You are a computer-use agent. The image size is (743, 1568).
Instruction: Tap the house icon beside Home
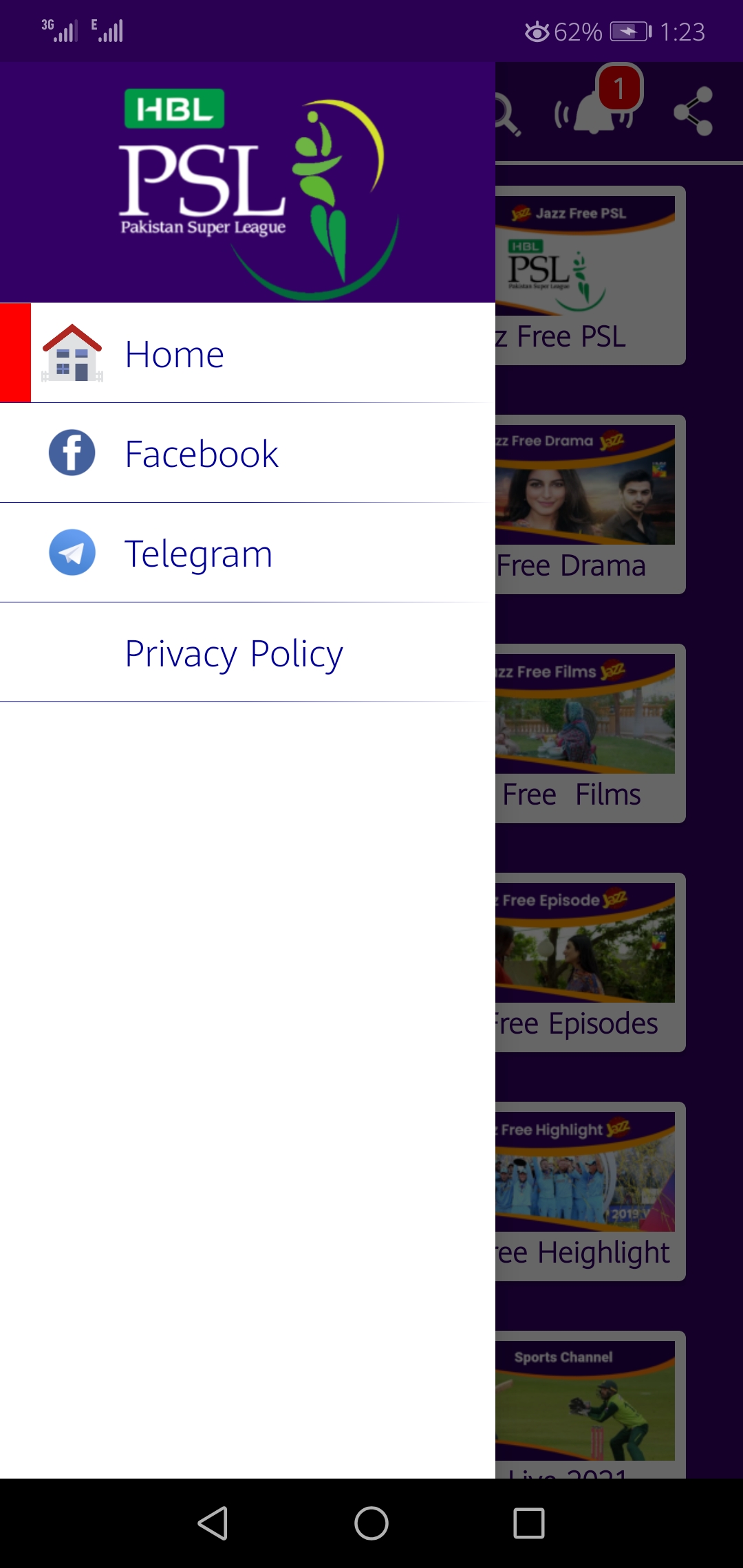(72, 353)
